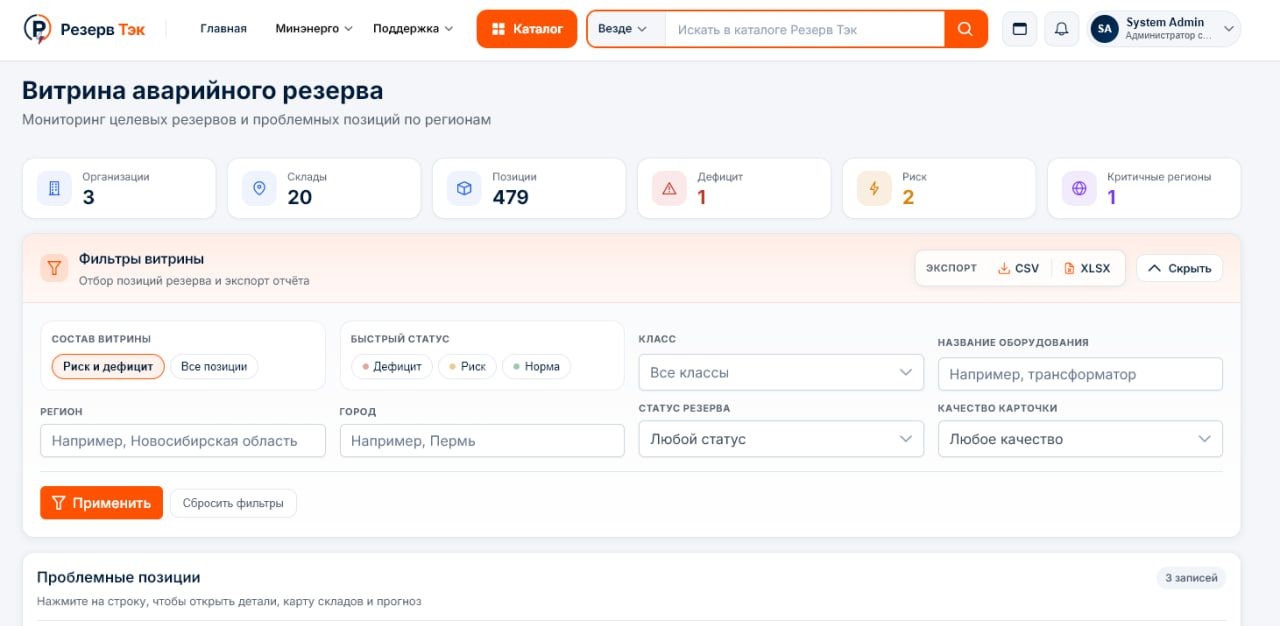Click the 3 записей badge
1280x626 pixels.
coord(1191,578)
